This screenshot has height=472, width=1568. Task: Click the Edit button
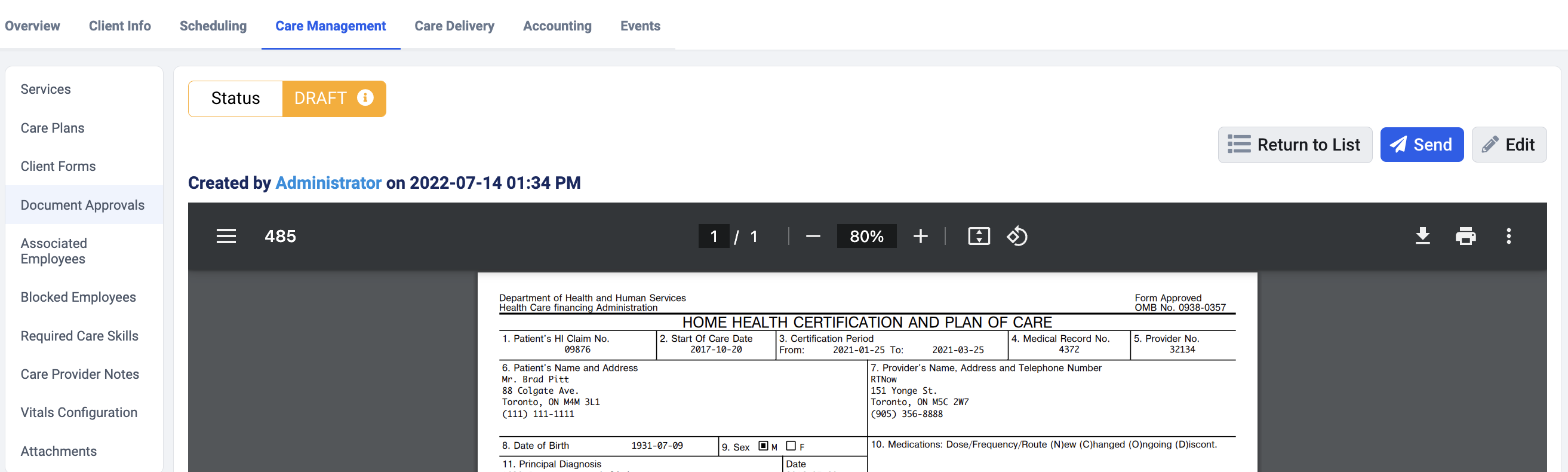click(1509, 145)
